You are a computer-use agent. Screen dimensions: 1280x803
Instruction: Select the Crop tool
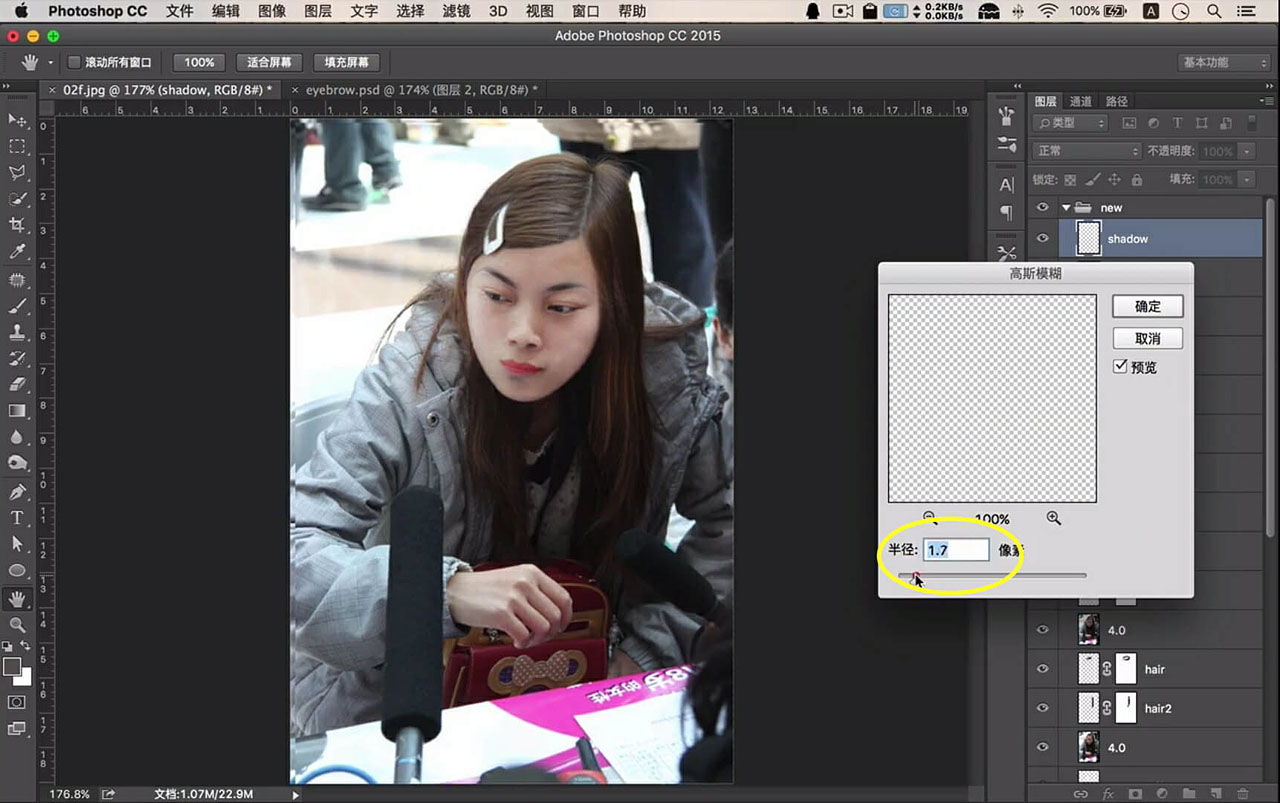[17, 225]
